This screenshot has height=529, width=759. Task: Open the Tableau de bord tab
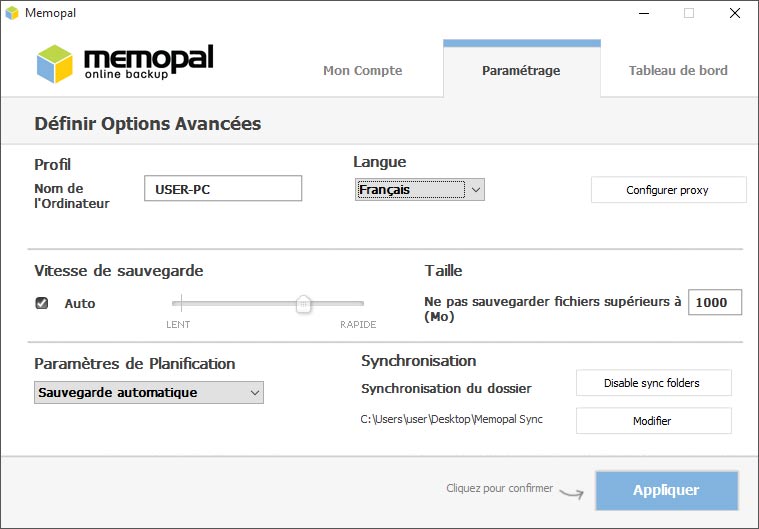(x=678, y=71)
